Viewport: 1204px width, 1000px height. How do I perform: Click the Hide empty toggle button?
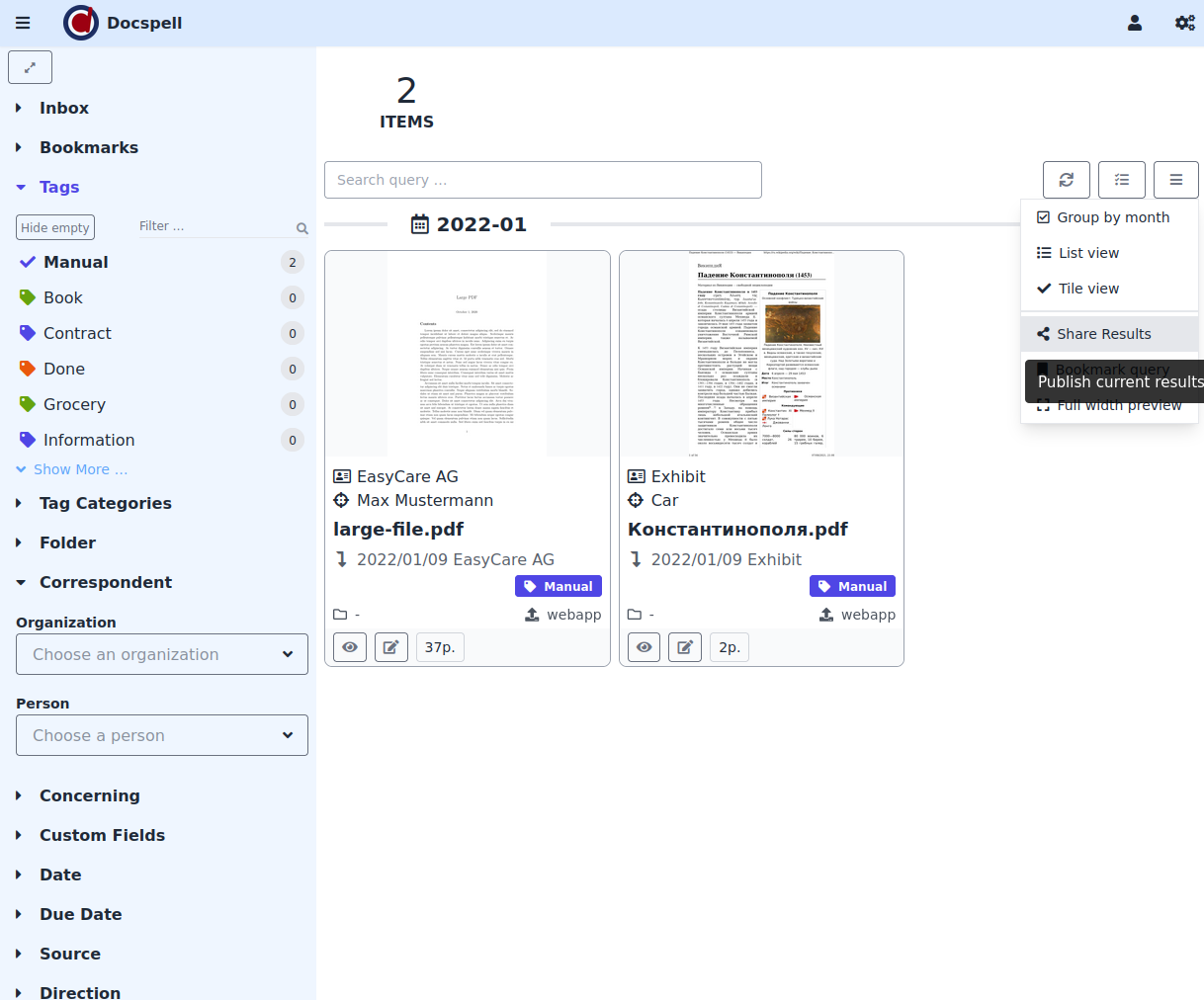coord(55,227)
